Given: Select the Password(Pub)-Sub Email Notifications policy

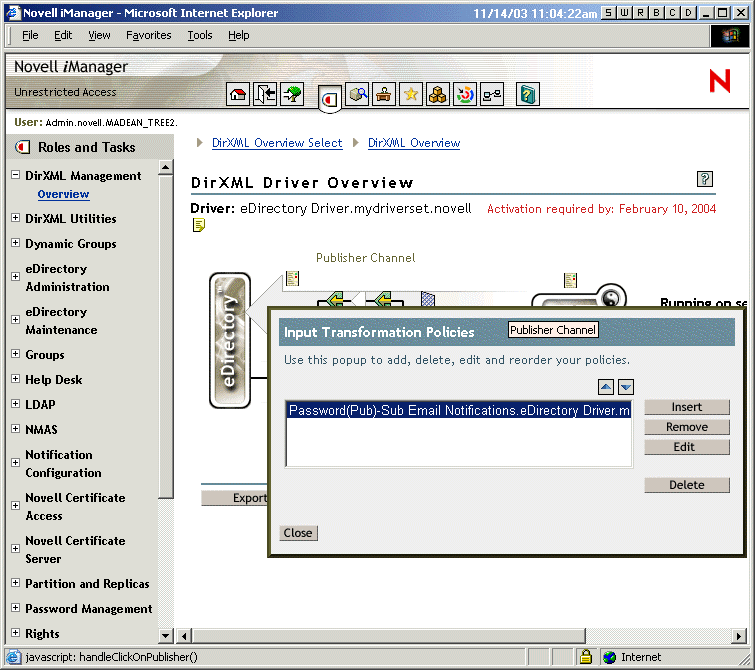Looking at the screenshot, I should pyautogui.click(x=458, y=410).
